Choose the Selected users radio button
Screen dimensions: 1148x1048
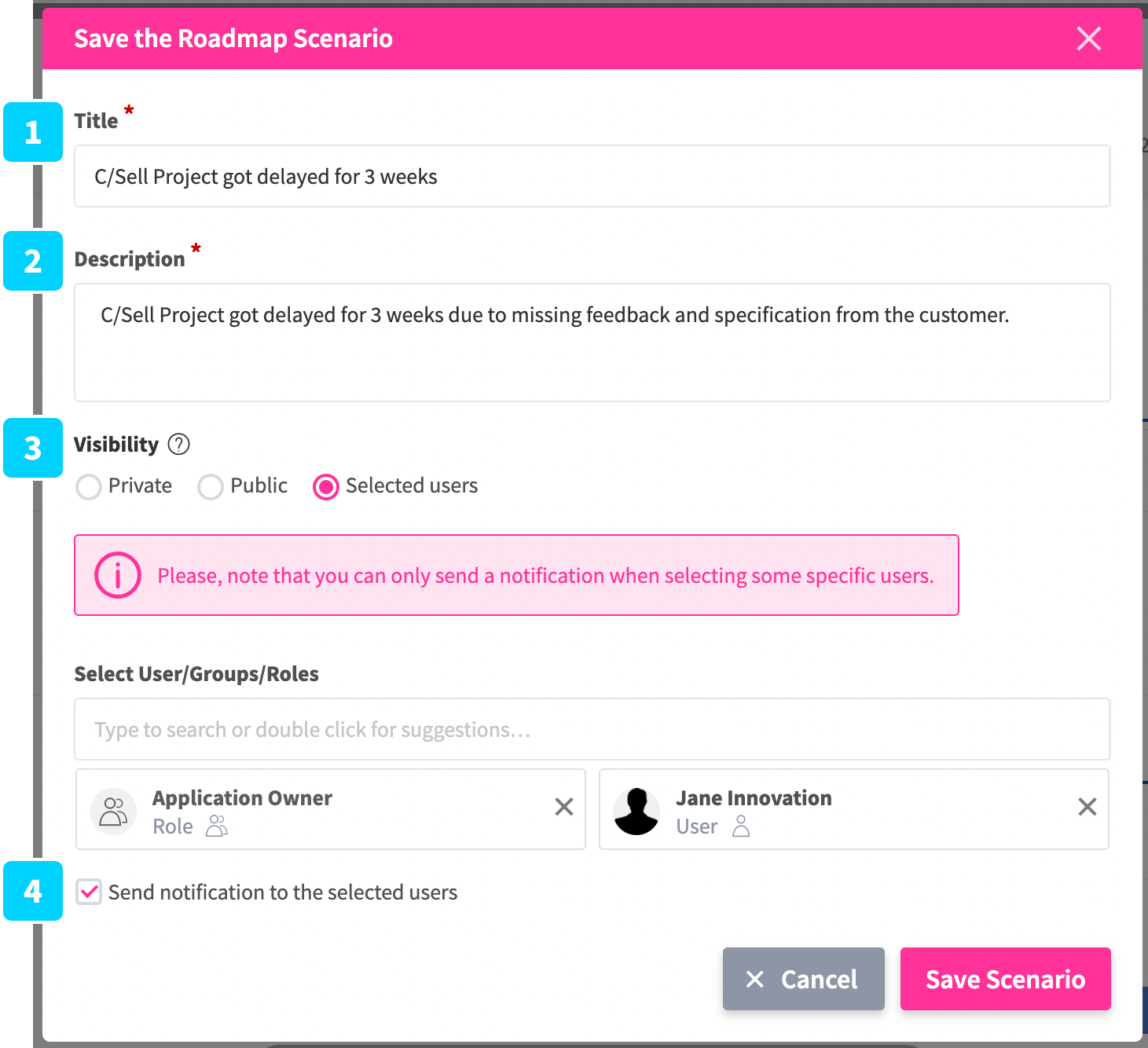[x=326, y=487]
